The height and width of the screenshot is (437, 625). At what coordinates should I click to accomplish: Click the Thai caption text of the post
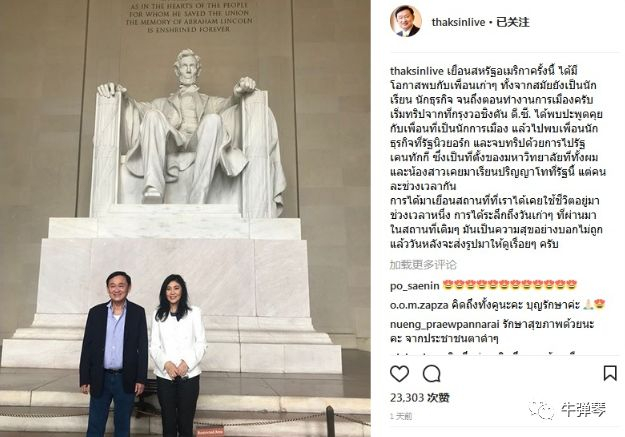(x=497, y=157)
